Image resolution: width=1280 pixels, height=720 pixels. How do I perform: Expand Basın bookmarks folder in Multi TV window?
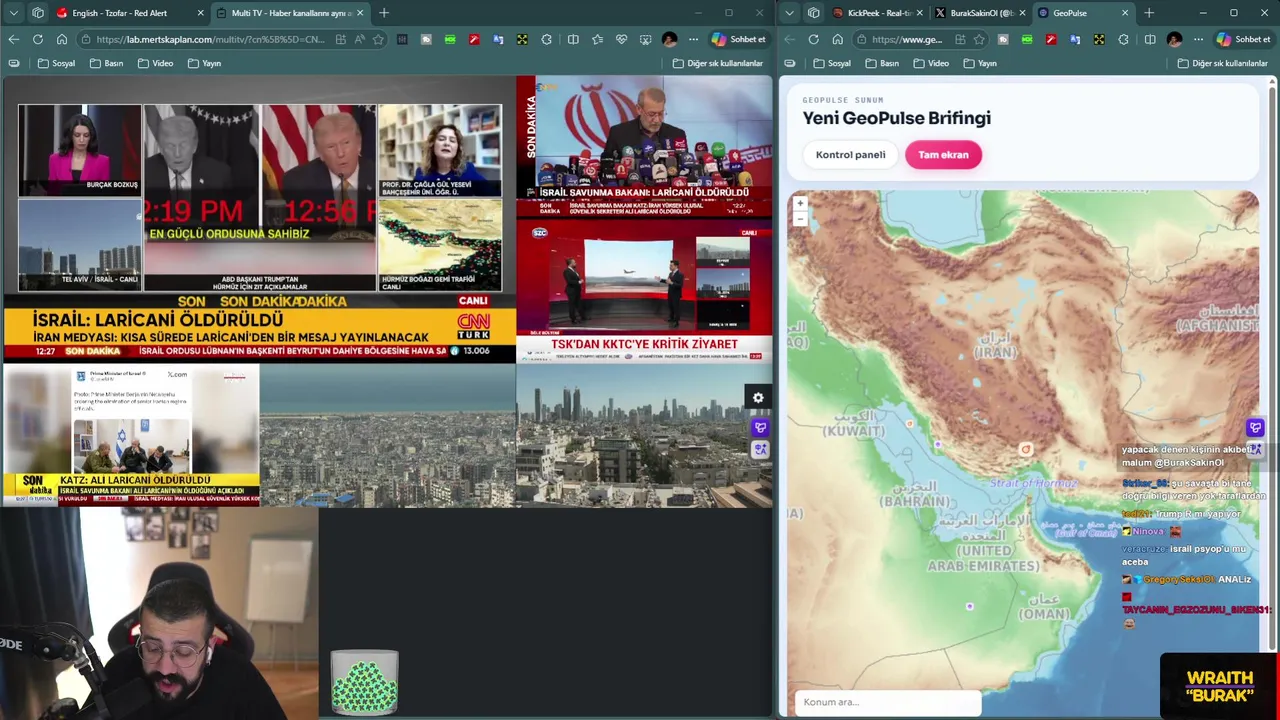(x=107, y=63)
